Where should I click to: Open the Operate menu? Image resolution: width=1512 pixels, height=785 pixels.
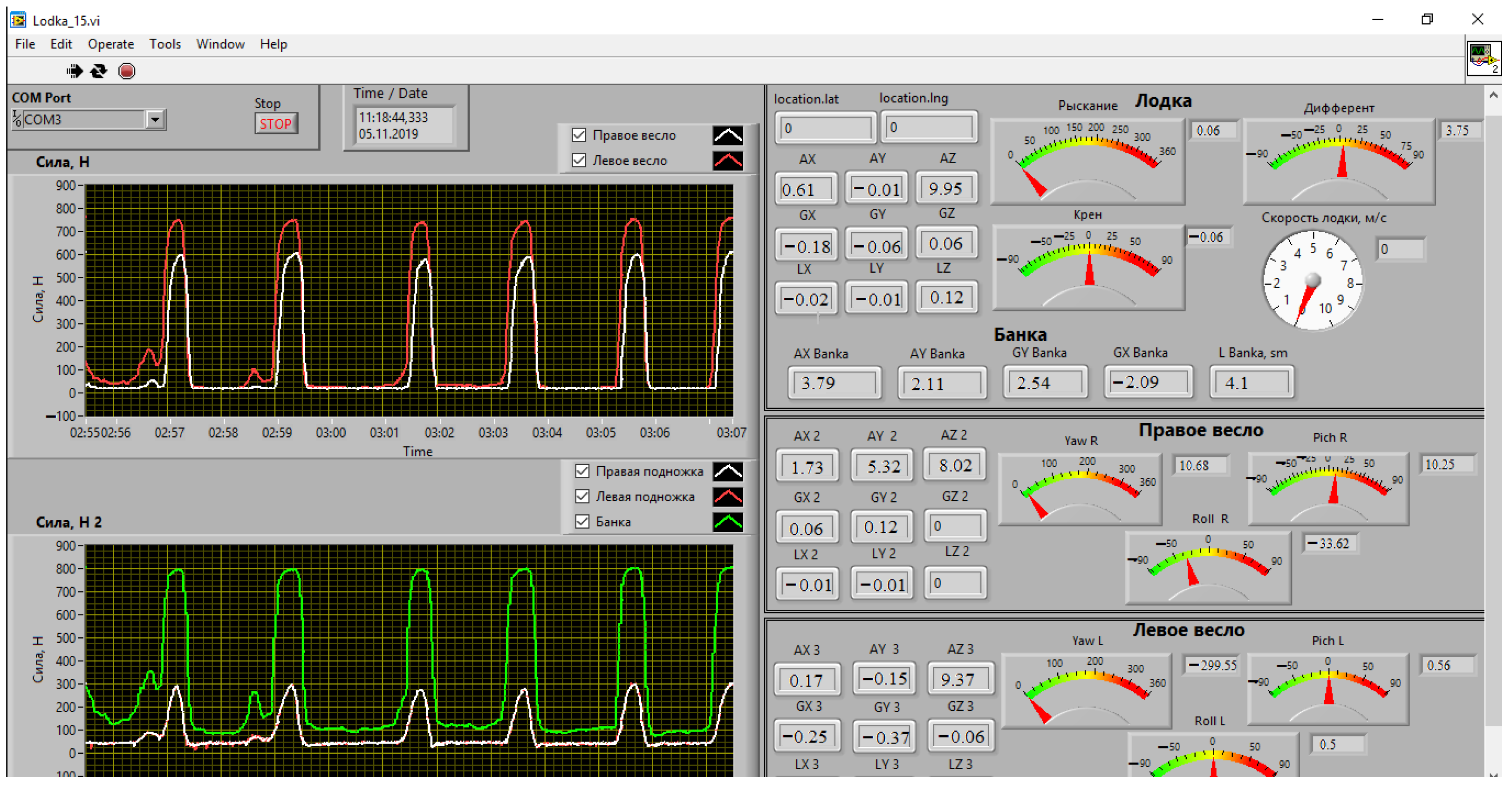coord(110,44)
